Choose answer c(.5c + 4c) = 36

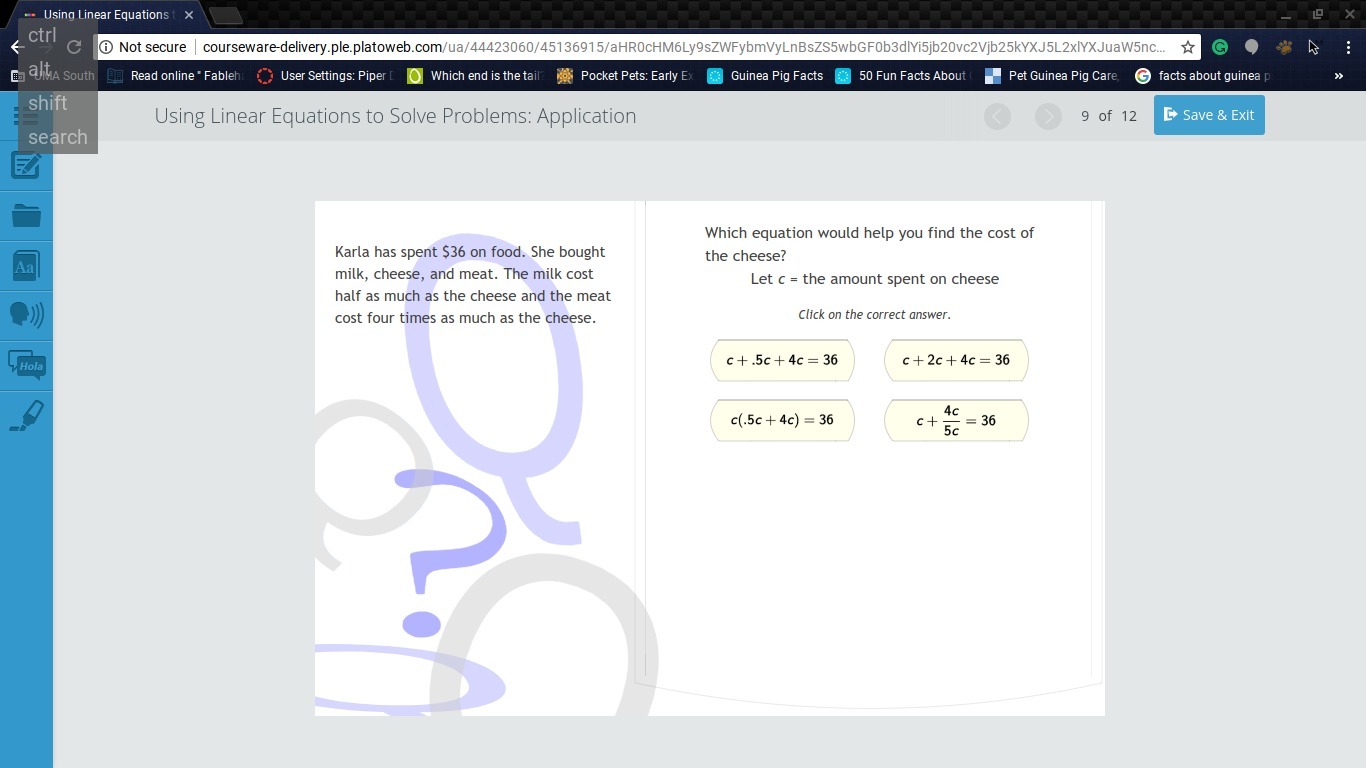pyautogui.click(x=782, y=420)
